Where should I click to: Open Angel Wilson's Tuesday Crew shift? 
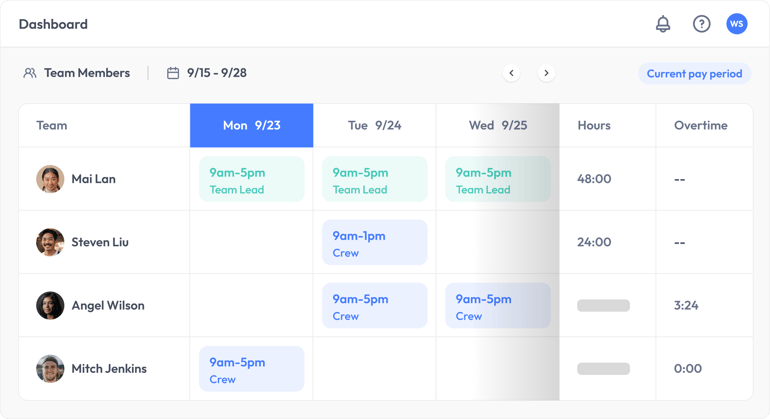pos(375,306)
